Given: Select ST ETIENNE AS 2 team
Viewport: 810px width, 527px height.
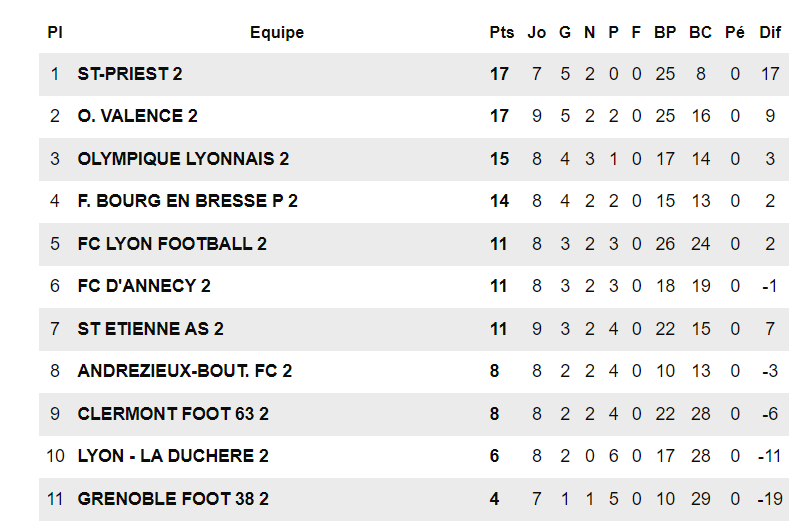Looking at the screenshot, I should tap(150, 329).
